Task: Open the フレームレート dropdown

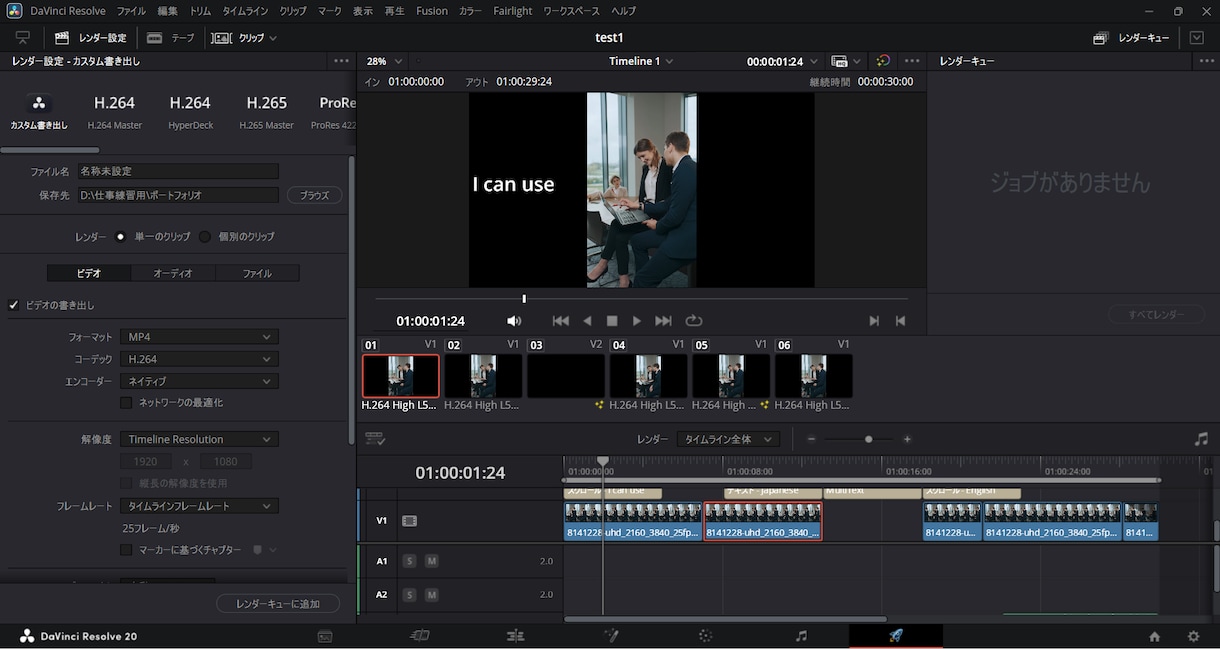Action: (199, 506)
